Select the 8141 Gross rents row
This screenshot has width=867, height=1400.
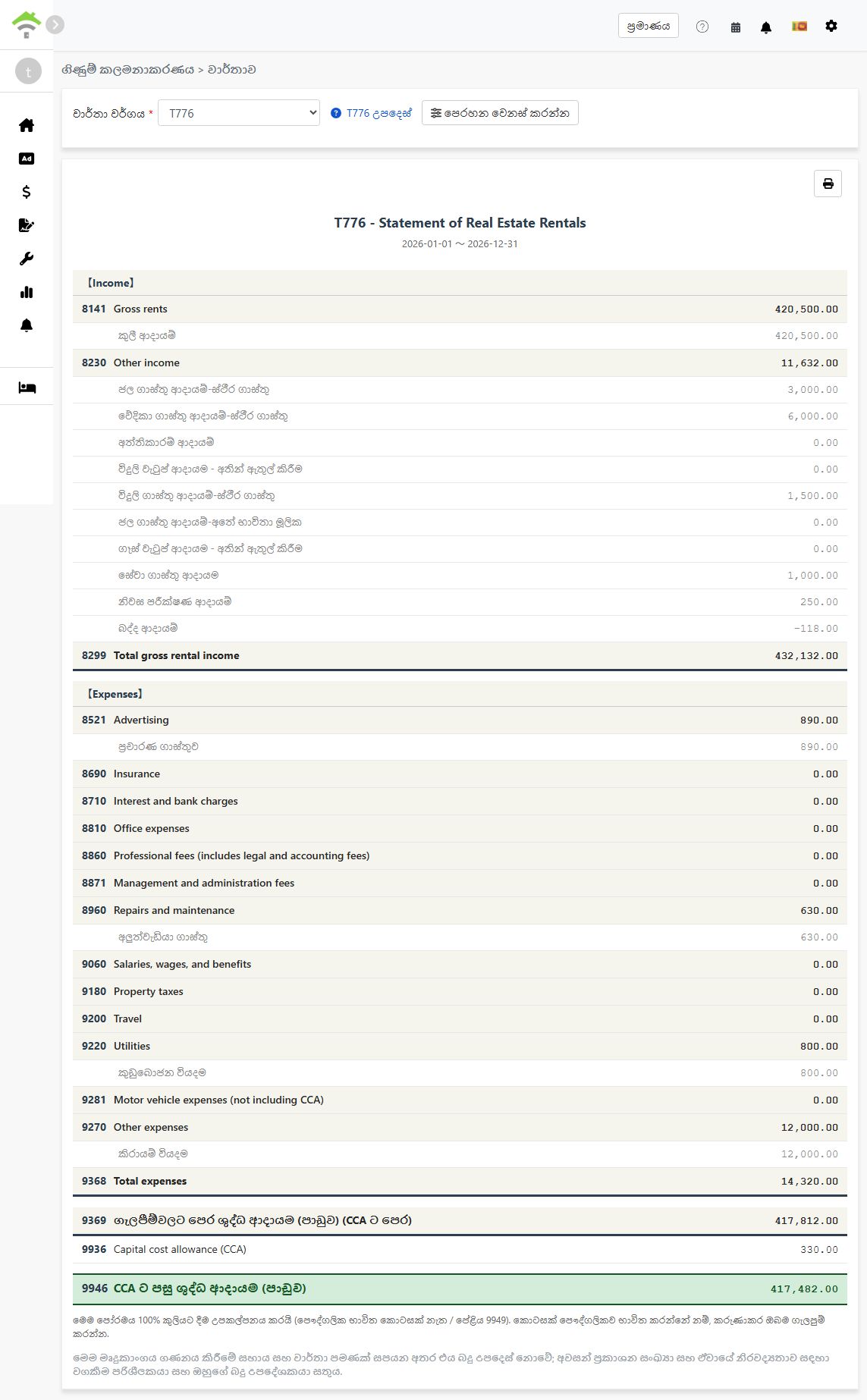point(460,309)
